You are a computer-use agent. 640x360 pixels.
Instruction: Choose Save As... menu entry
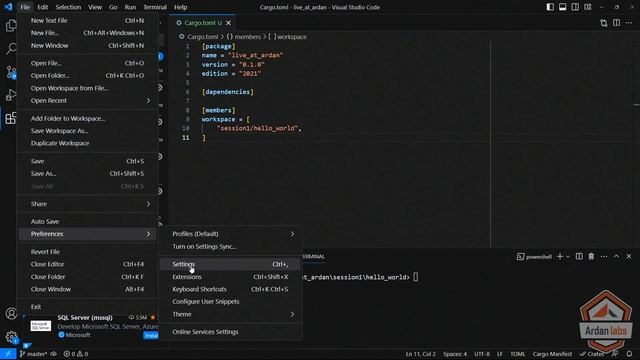[x=87, y=173]
